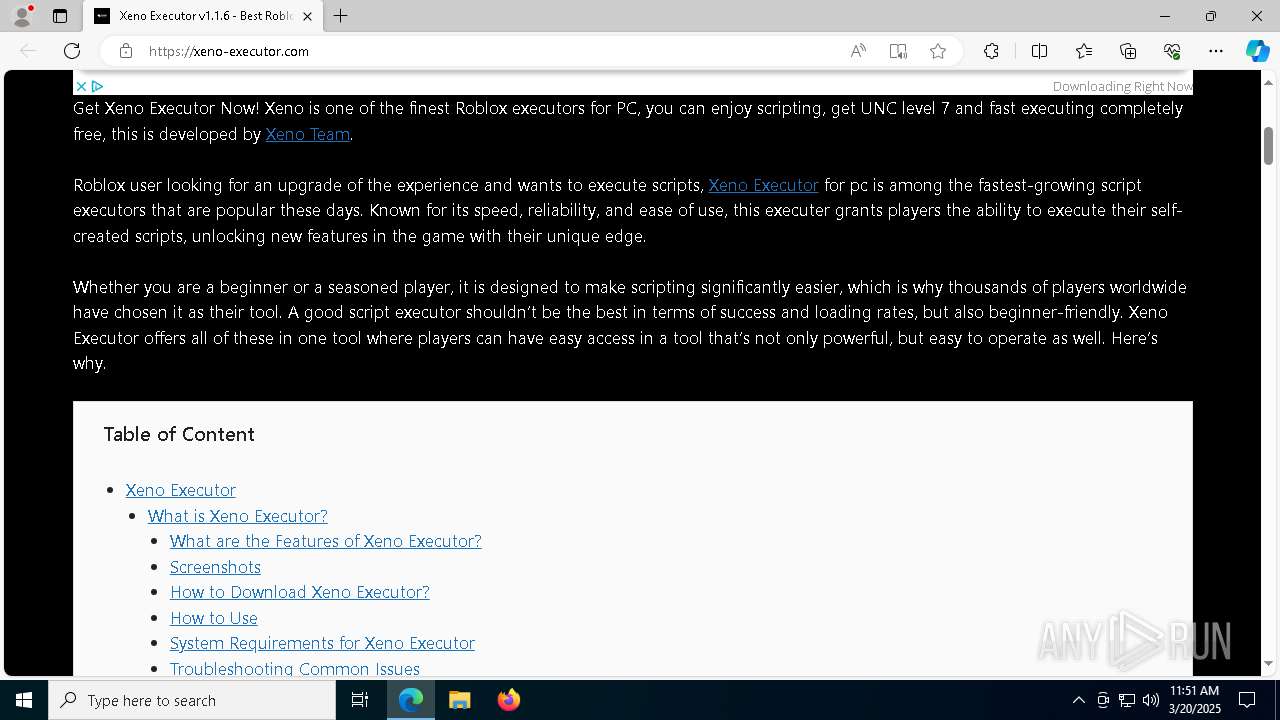Screen dimensions: 1280x720
Task: Open the Favorites list icon
Action: (1084, 51)
